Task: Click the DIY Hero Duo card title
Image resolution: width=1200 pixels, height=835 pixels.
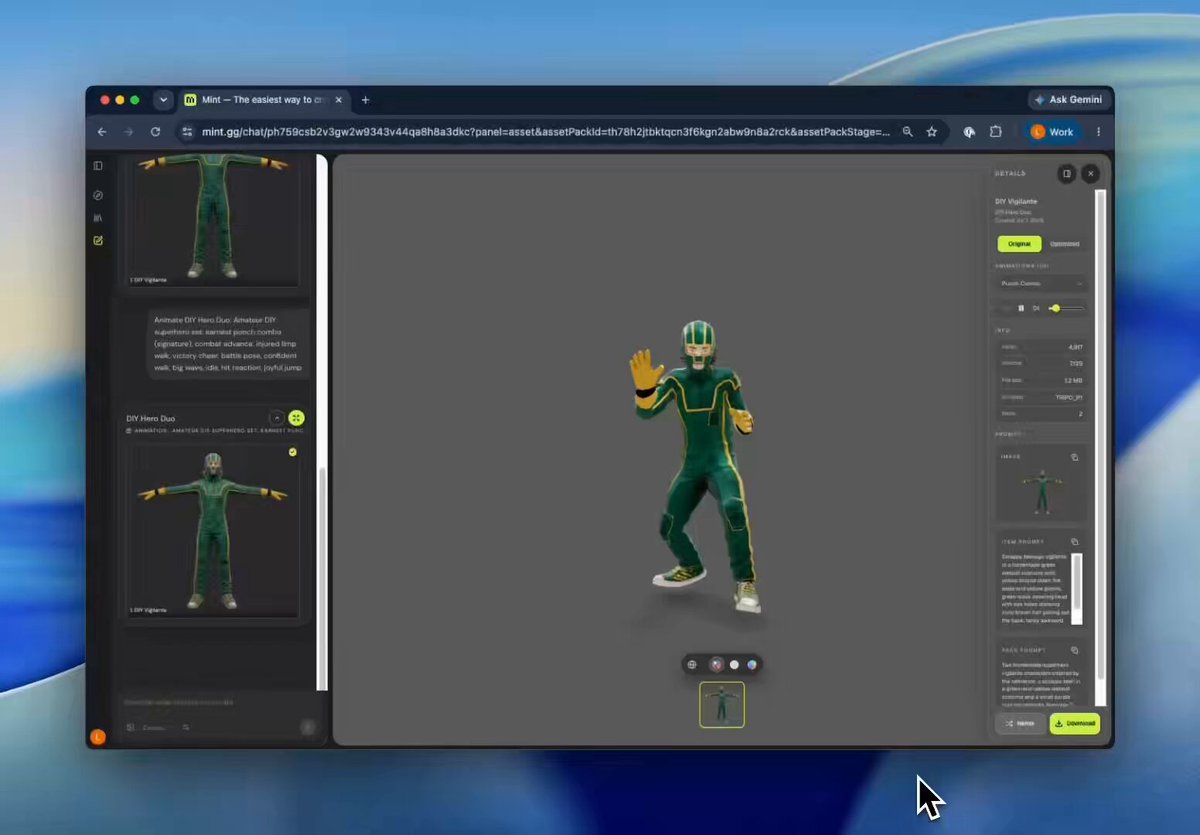Action: tap(151, 418)
